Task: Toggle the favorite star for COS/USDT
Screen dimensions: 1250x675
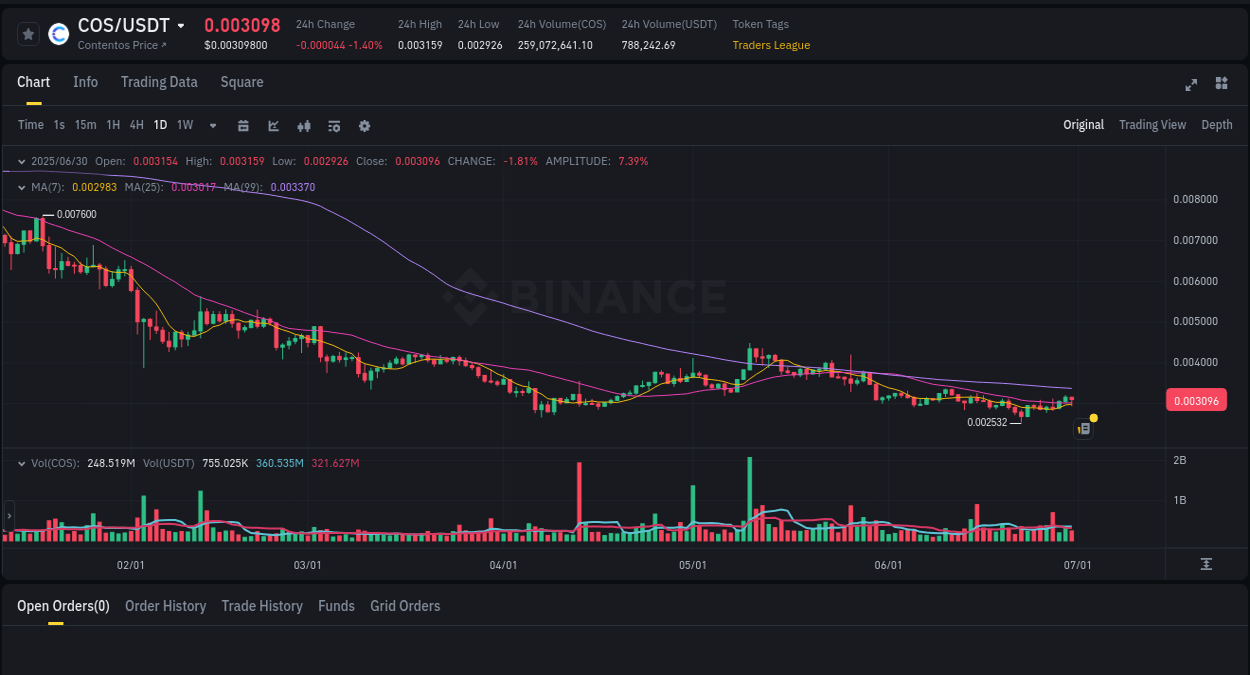Action: 28,33
